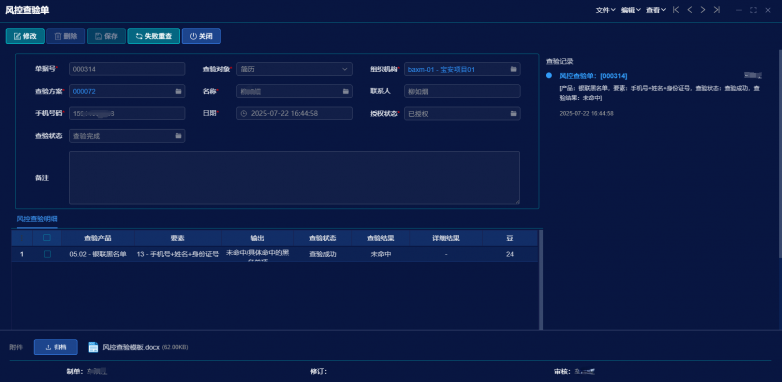The height and width of the screenshot is (382, 782).
Task: Open the 文件 menu dropdown
Action: click(x=605, y=10)
